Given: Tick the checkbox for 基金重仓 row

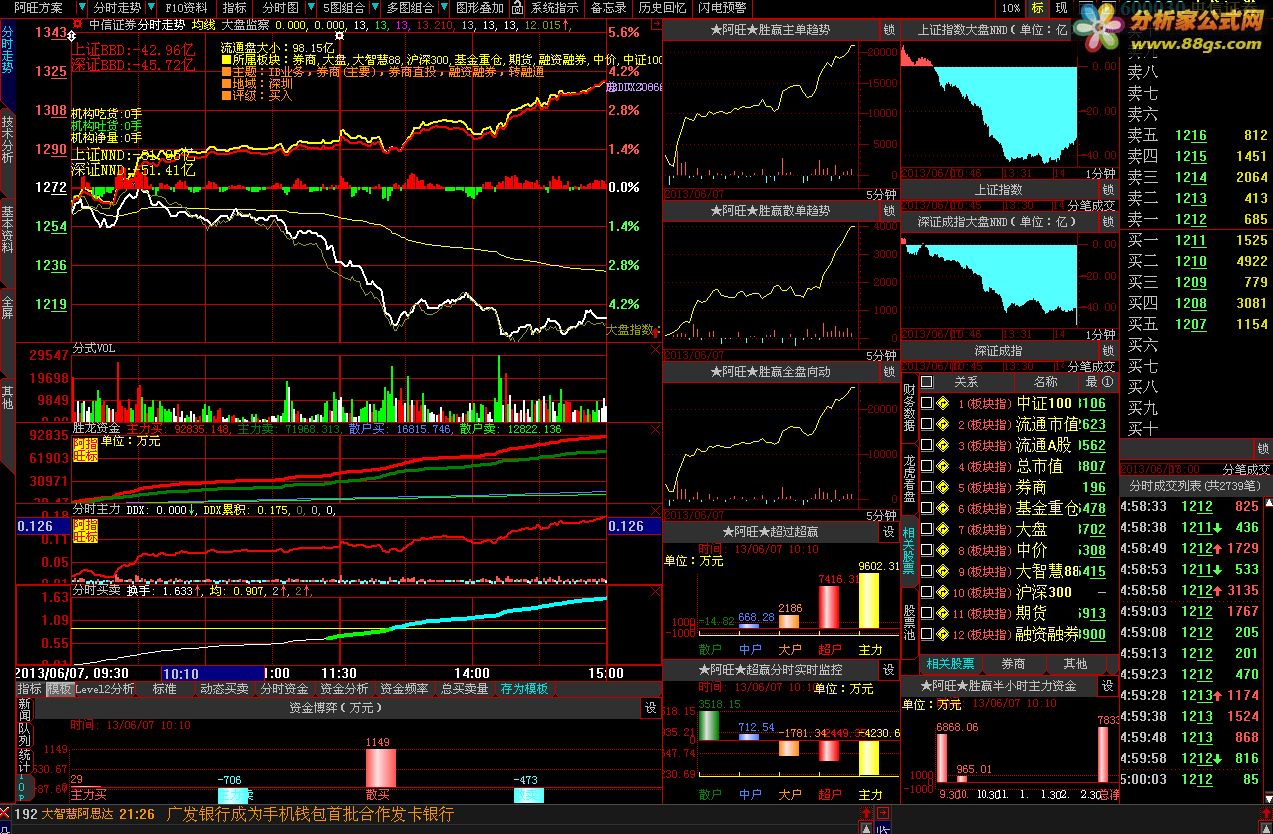Looking at the screenshot, I should coord(927,508).
